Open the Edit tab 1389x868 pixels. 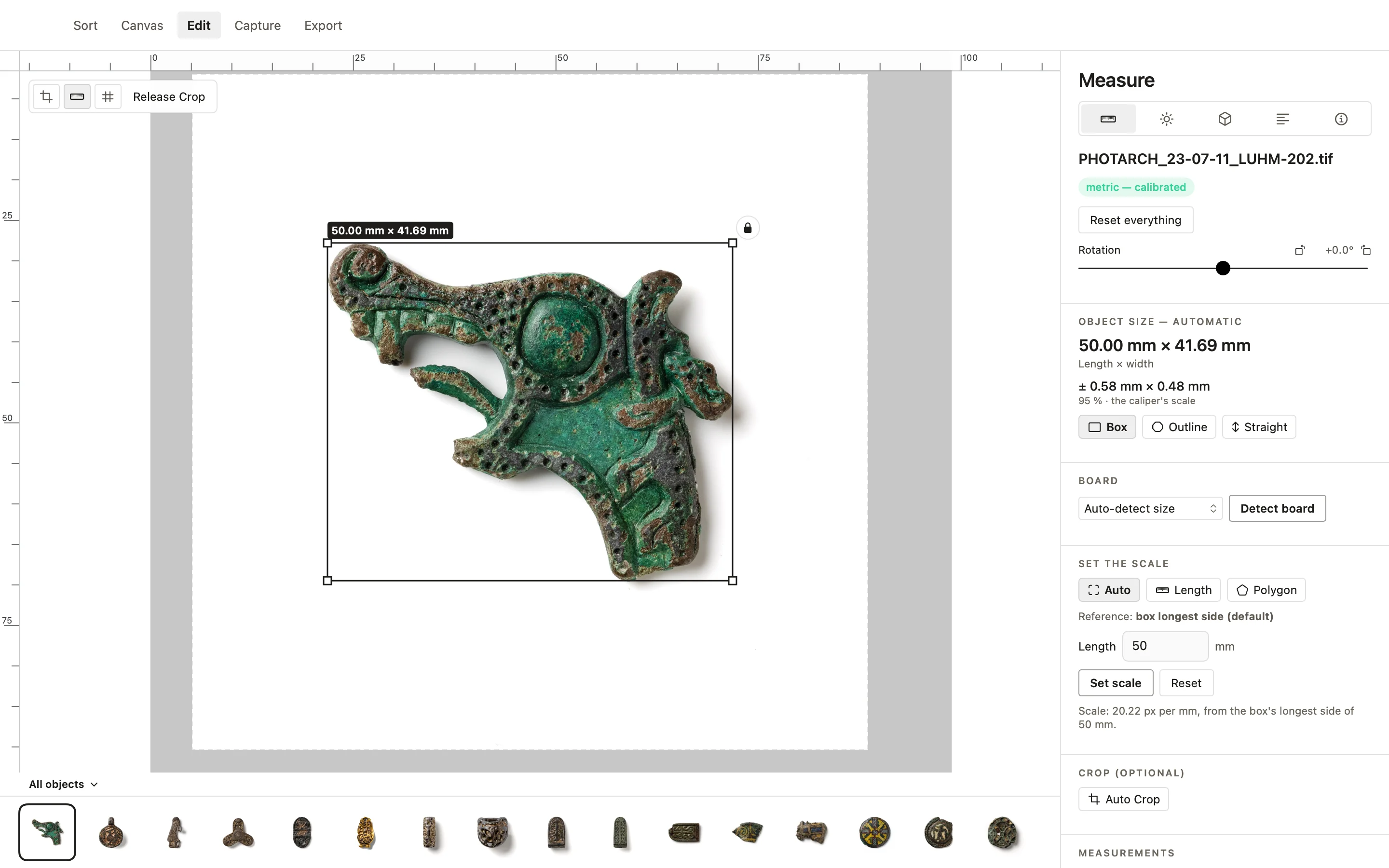click(199, 25)
